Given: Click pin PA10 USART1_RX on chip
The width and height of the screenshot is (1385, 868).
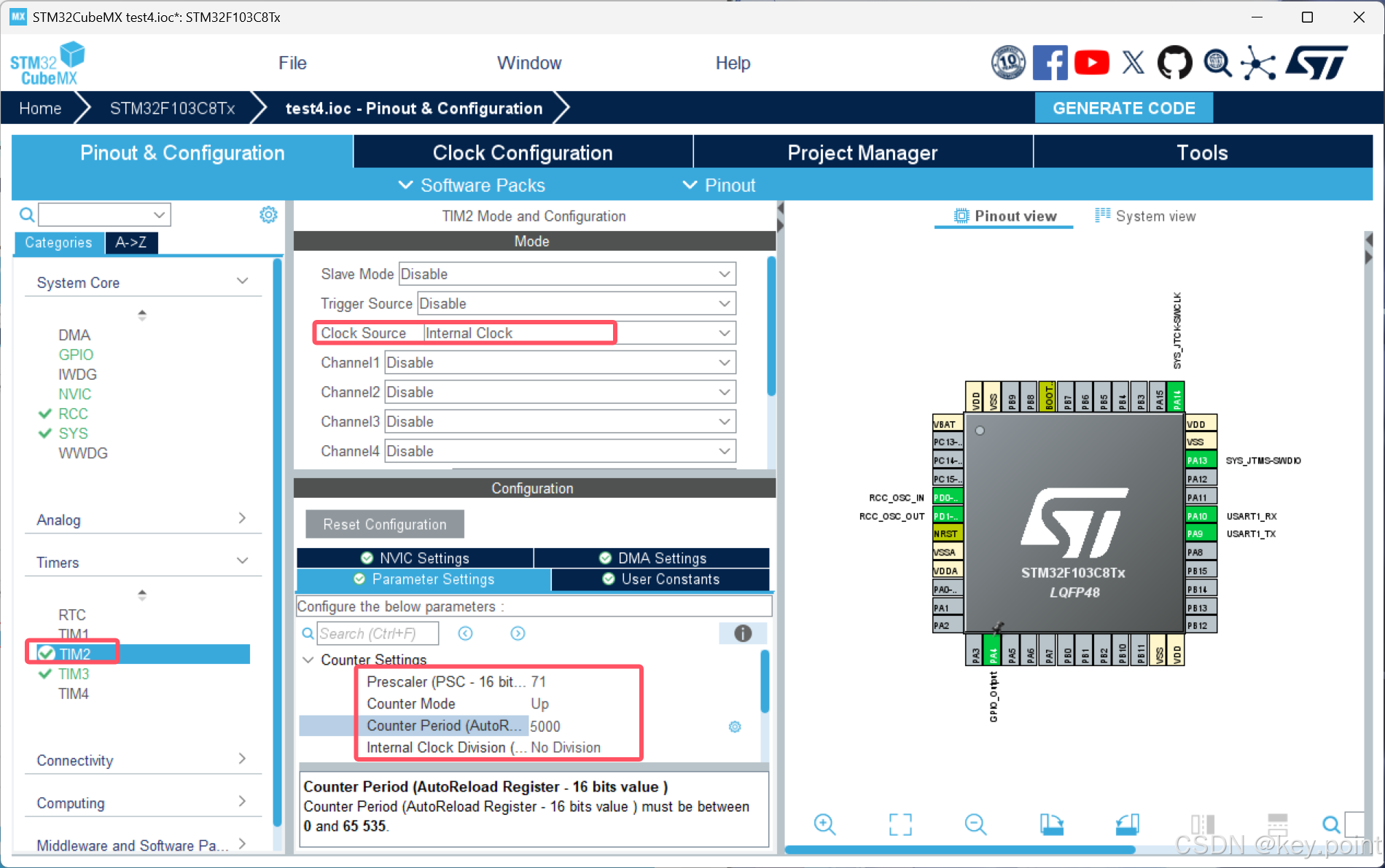Looking at the screenshot, I should 1201,515.
